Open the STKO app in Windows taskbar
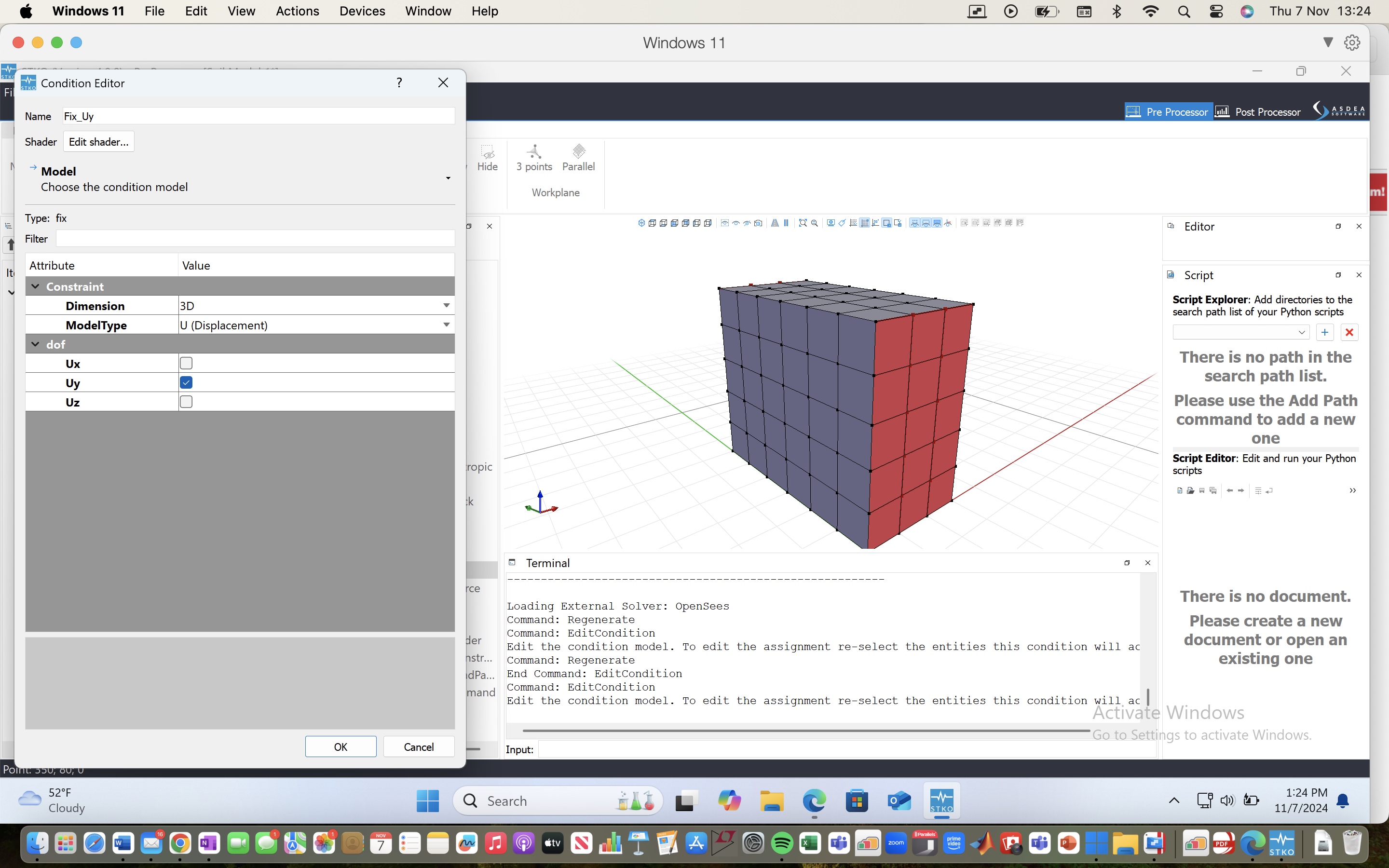Viewport: 1389px width, 868px height. click(x=941, y=800)
